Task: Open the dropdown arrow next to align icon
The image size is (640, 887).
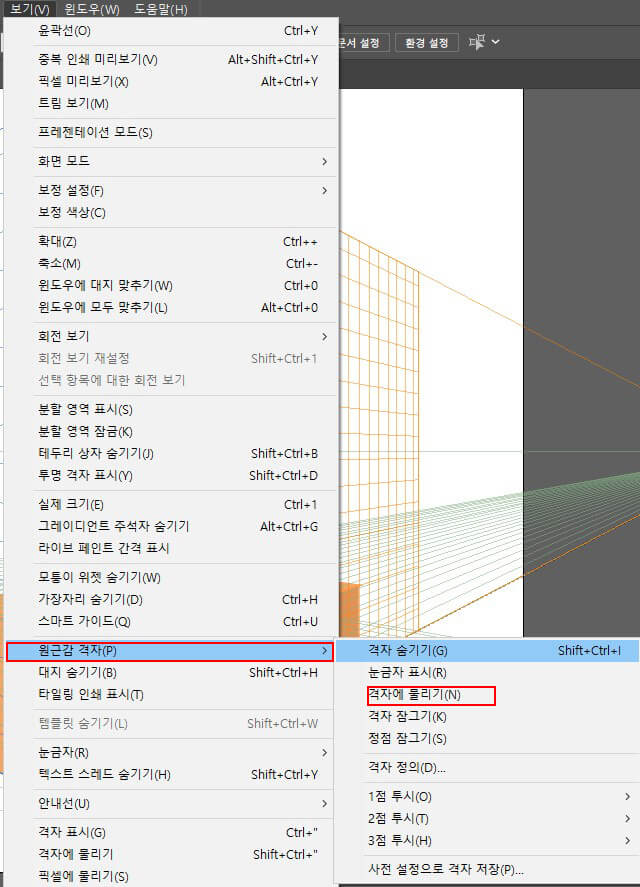Action: point(496,42)
